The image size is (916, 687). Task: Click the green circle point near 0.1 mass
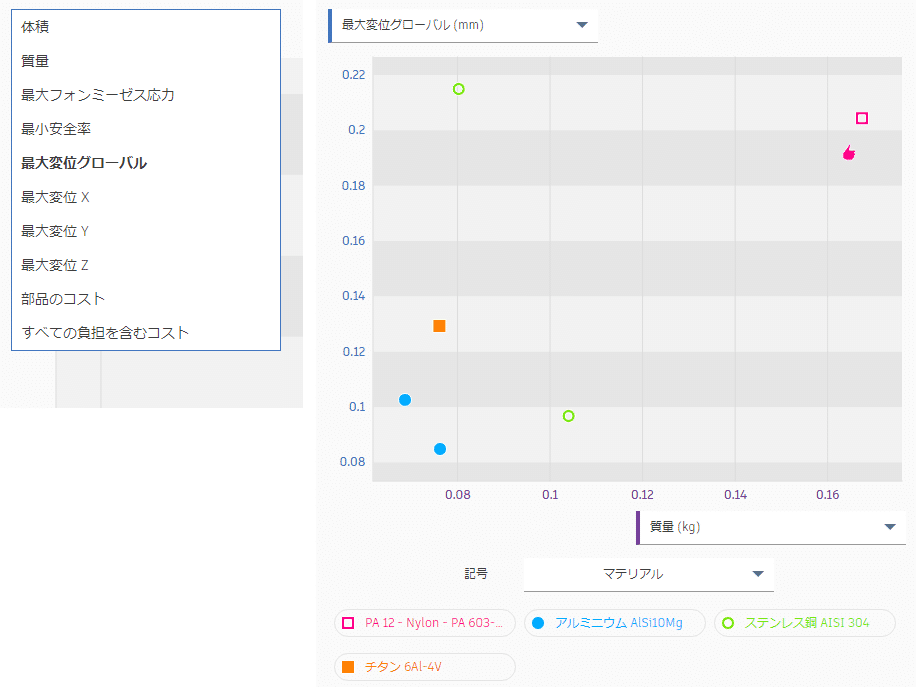(568, 416)
